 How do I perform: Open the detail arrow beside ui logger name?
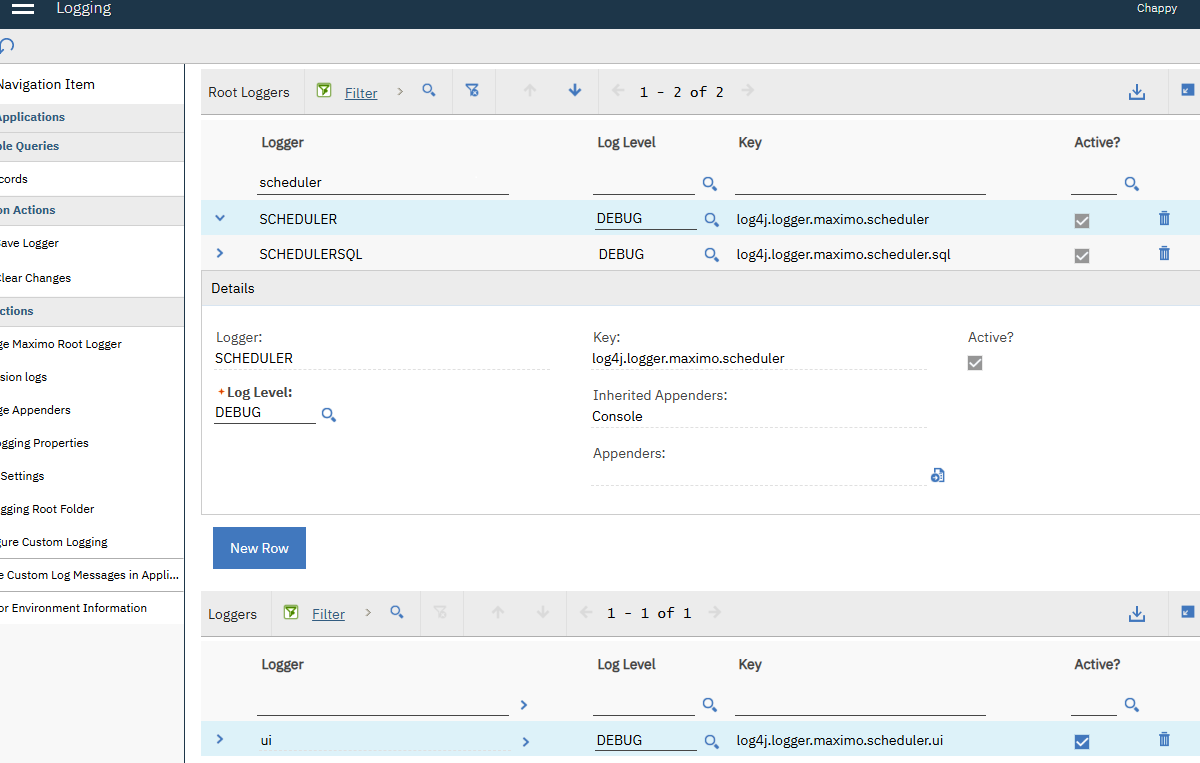[526, 742]
